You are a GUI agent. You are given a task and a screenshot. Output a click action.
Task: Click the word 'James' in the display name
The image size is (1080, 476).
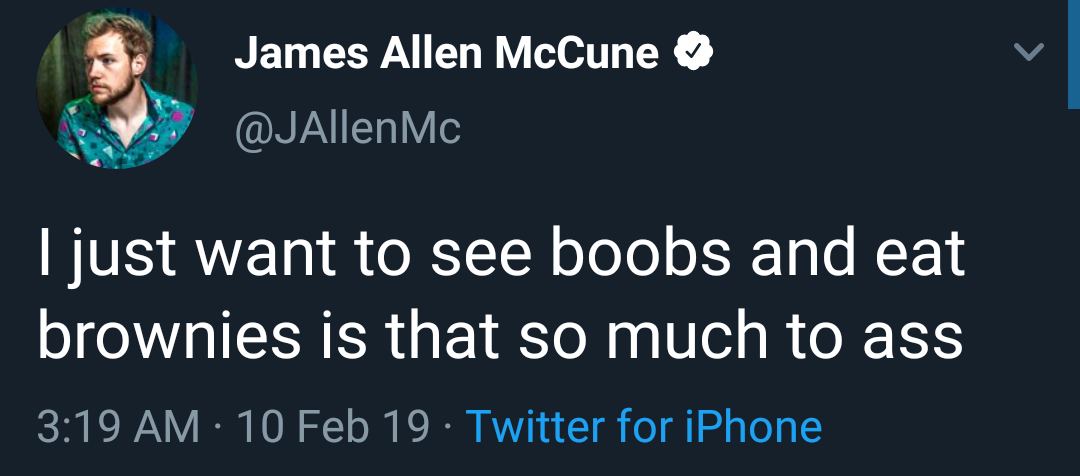(302, 54)
